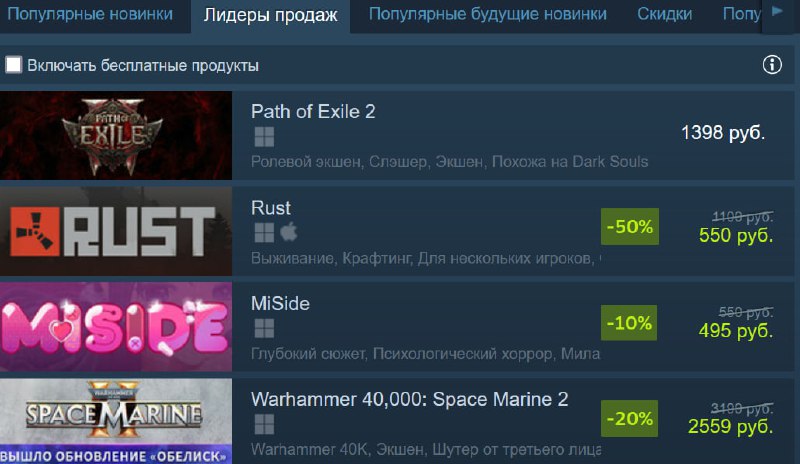Click the Apple macOS icon under Rust
The image size is (800, 464).
289,232
